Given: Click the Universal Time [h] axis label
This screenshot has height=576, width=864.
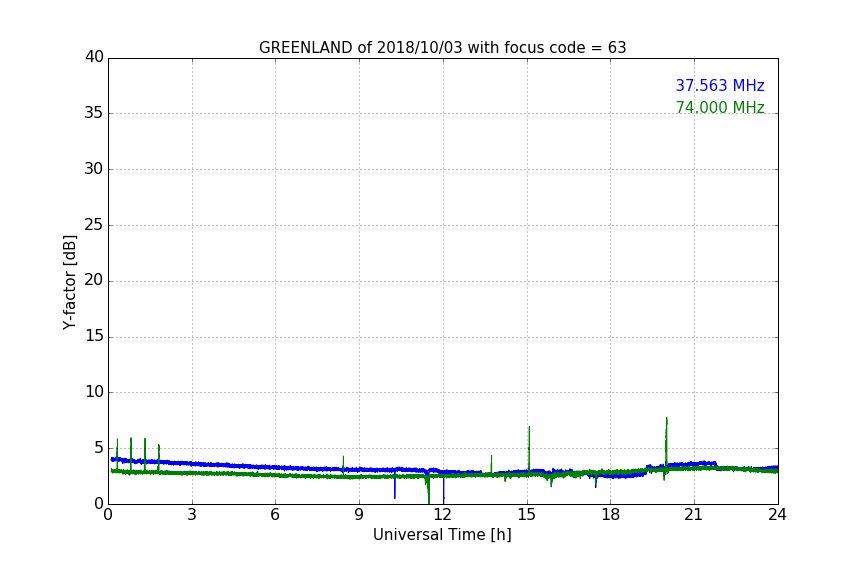Looking at the screenshot, I should click(442, 535).
